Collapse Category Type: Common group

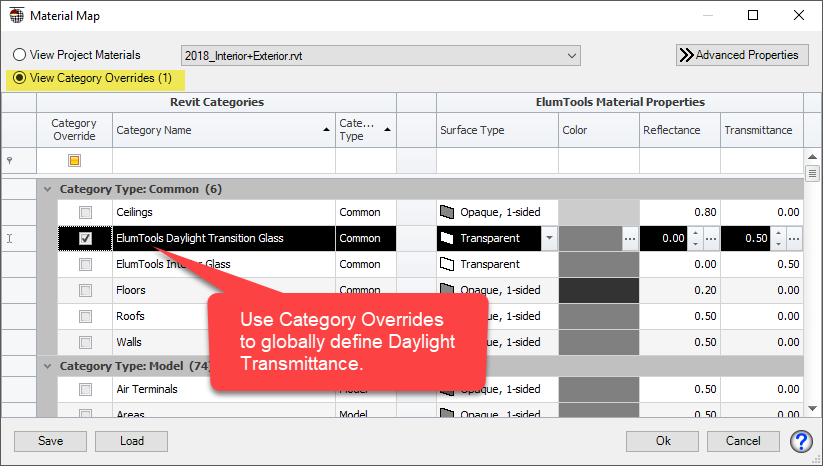click(48, 189)
